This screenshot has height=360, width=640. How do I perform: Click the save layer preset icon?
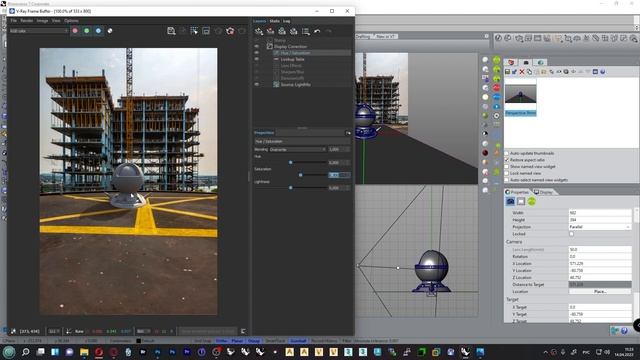282,31
